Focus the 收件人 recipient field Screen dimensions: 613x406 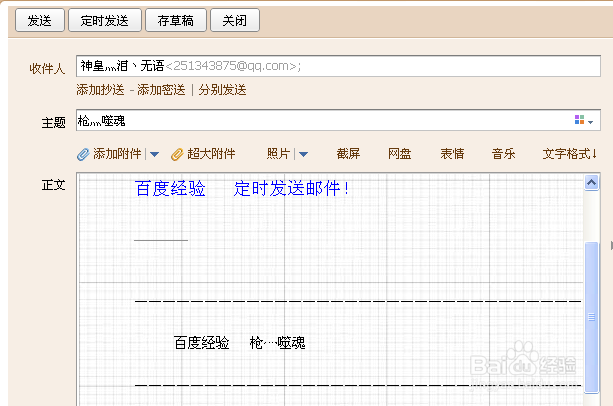click(x=338, y=66)
